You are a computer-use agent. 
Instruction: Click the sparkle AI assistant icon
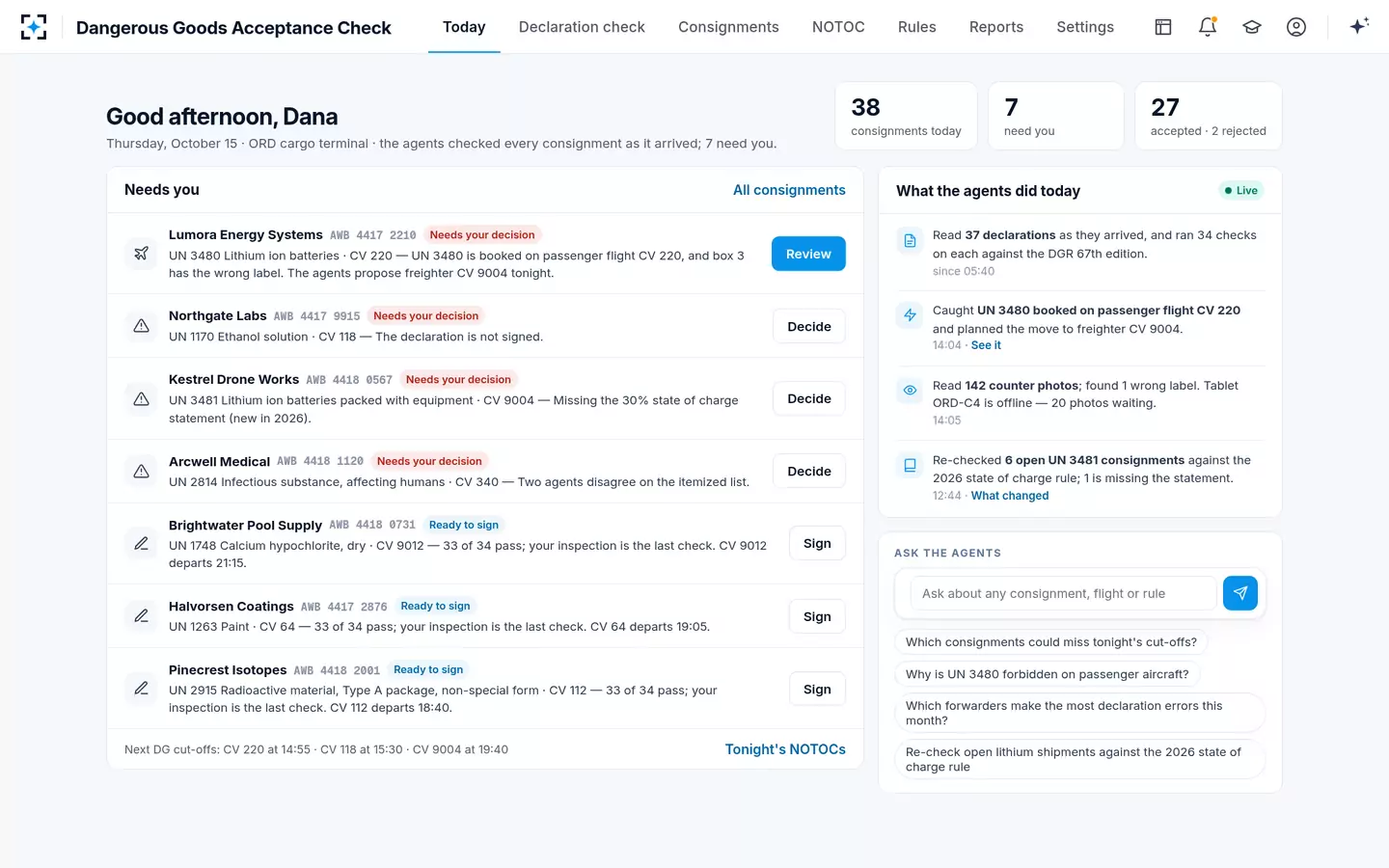click(1359, 27)
